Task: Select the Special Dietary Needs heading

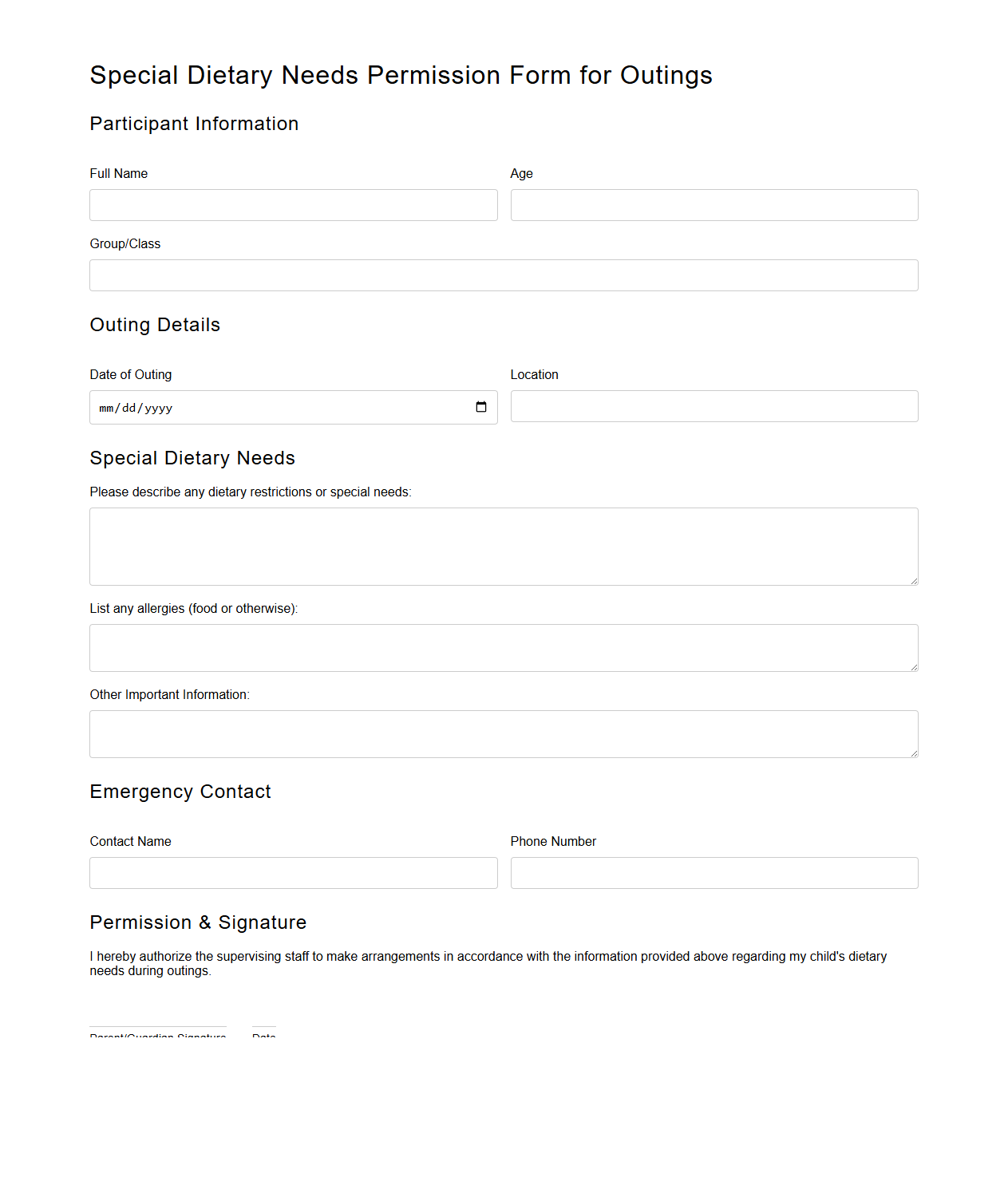Action: (192, 458)
